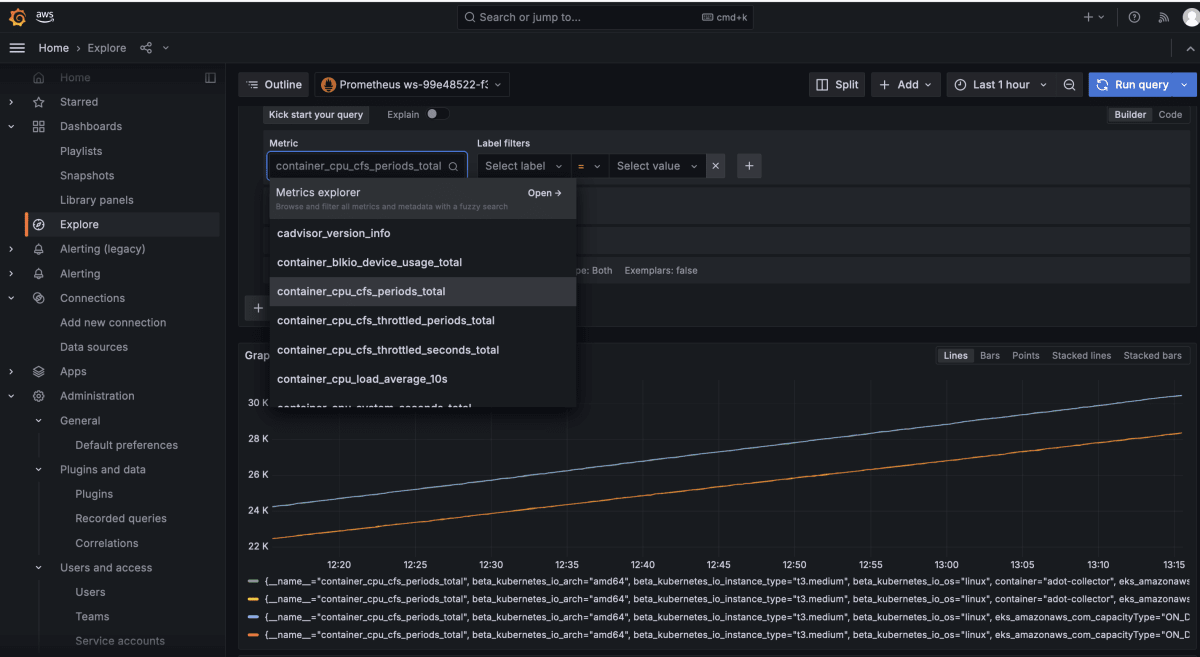Viewport: 1200px width, 657px height.
Task: Open the help icon in the top bar
Action: tap(1133, 16)
